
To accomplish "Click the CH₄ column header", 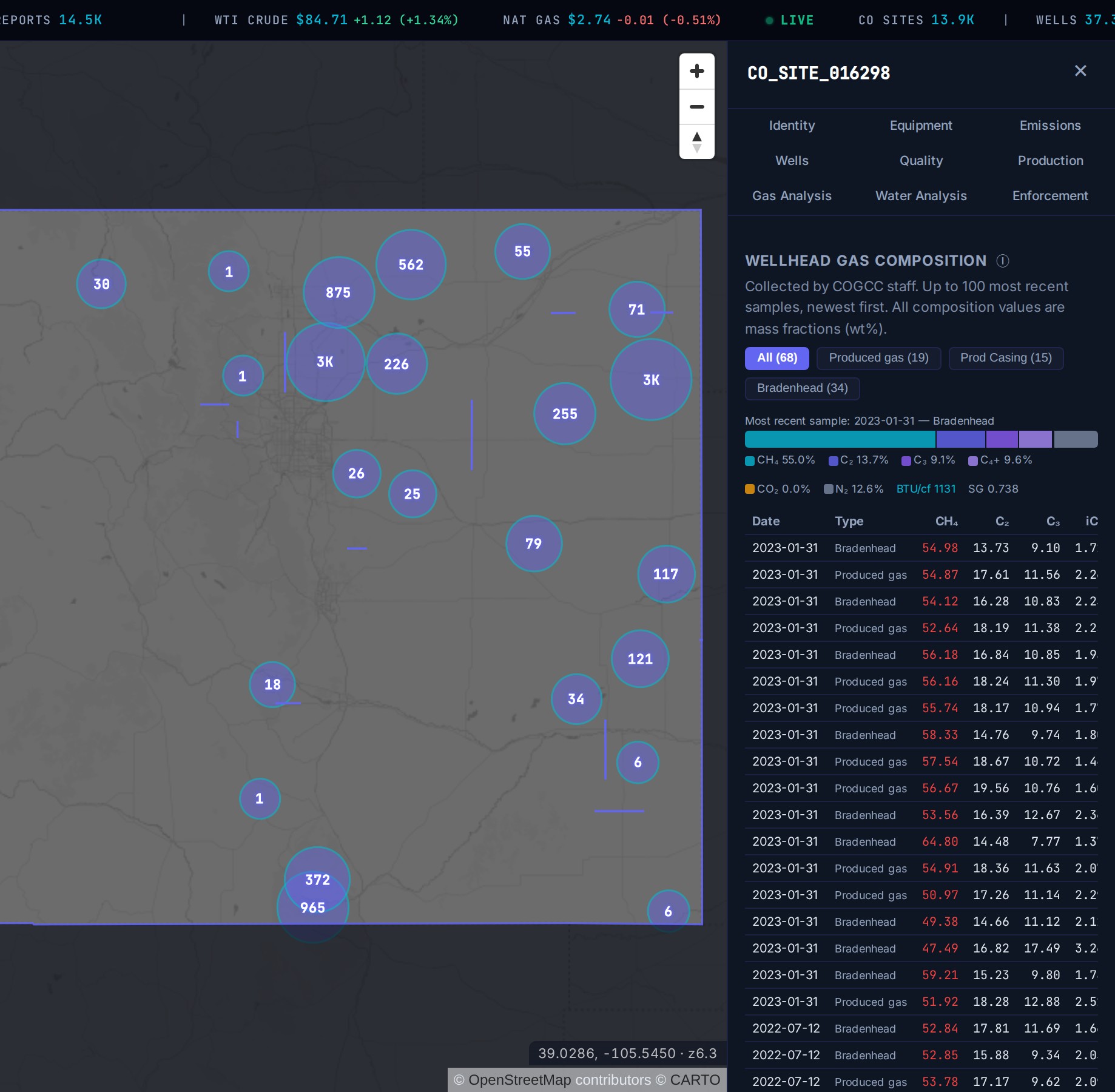I will coord(946,521).
